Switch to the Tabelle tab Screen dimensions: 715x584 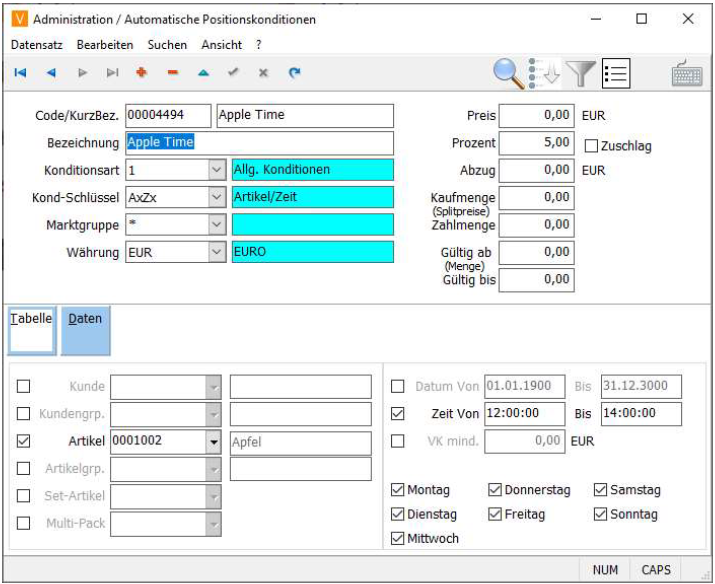31,331
